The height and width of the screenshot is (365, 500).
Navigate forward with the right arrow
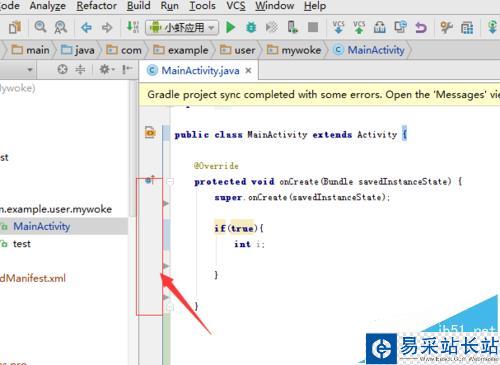click(107, 27)
